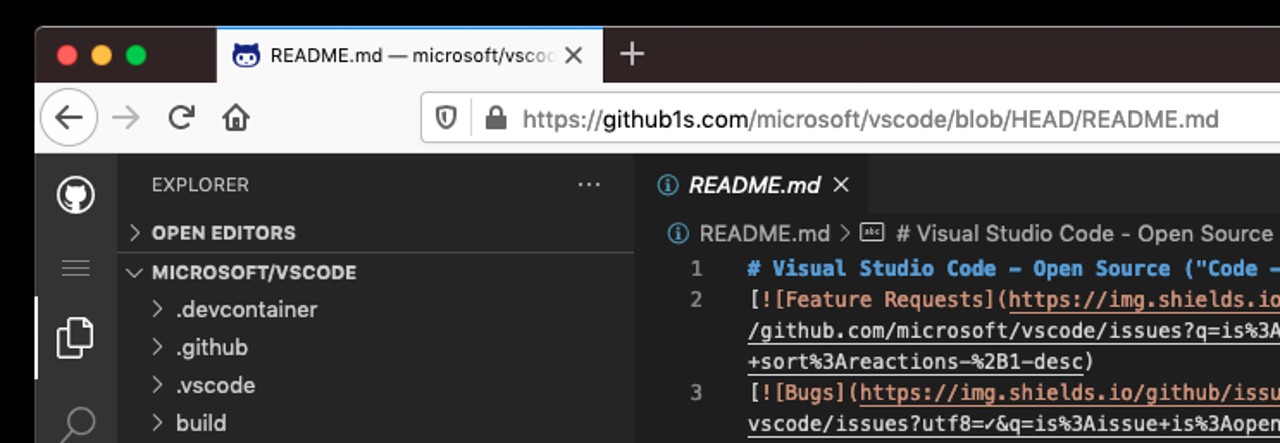Click the macOS yellow minimize window button
Screen dimensions: 1280x443
pos(102,55)
